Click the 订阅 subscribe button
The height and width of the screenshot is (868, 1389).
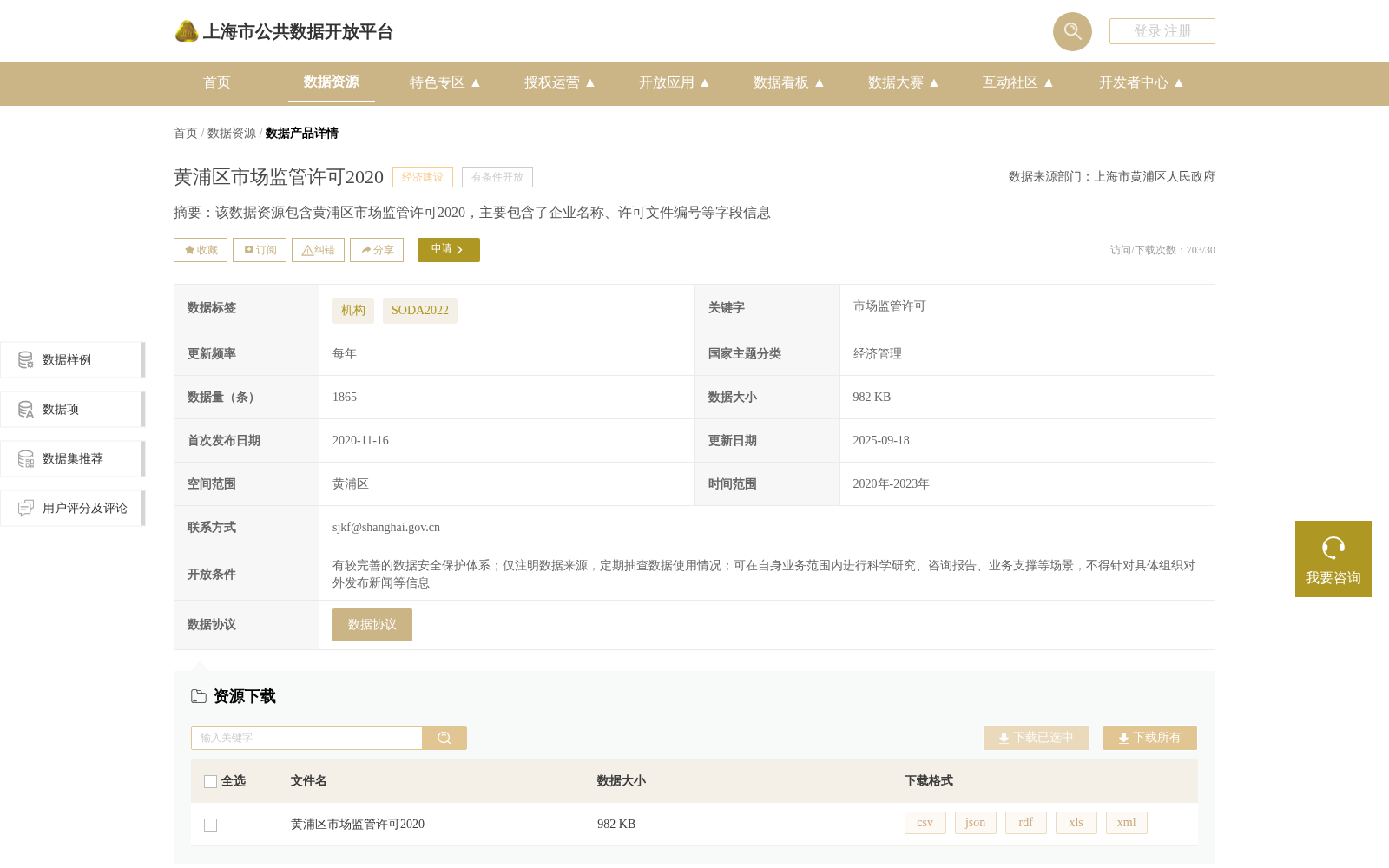(260, 250)
